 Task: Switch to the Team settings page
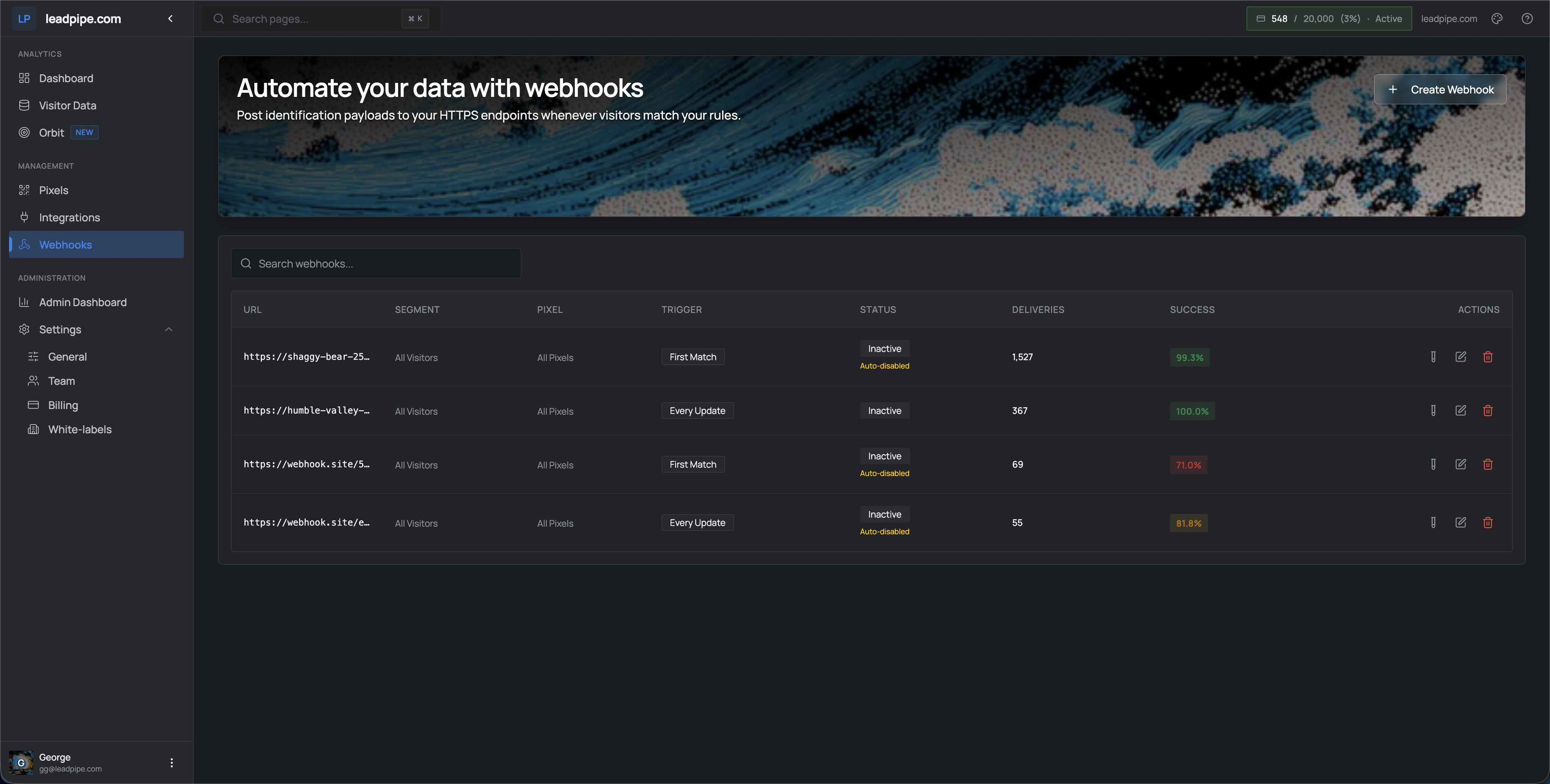coord(60,380)
